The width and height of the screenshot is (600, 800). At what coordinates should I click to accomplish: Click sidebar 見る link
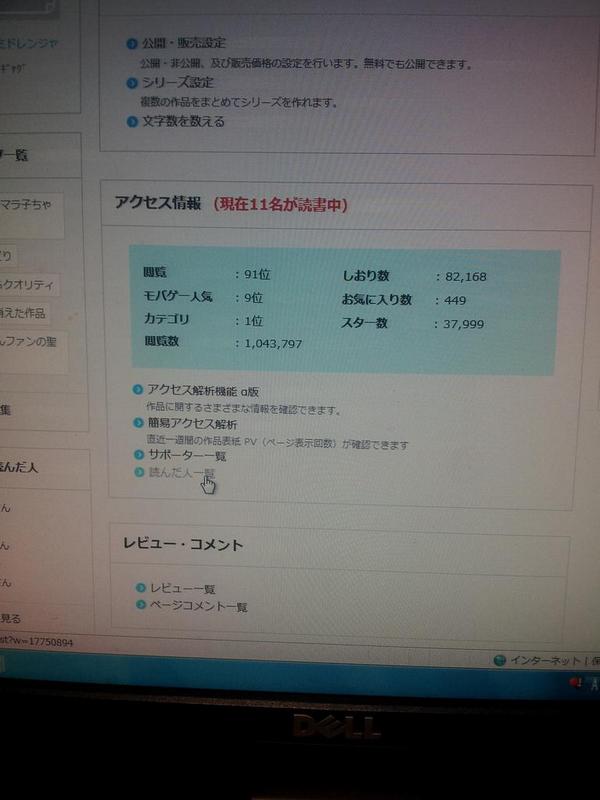click(x=11, y=619)
